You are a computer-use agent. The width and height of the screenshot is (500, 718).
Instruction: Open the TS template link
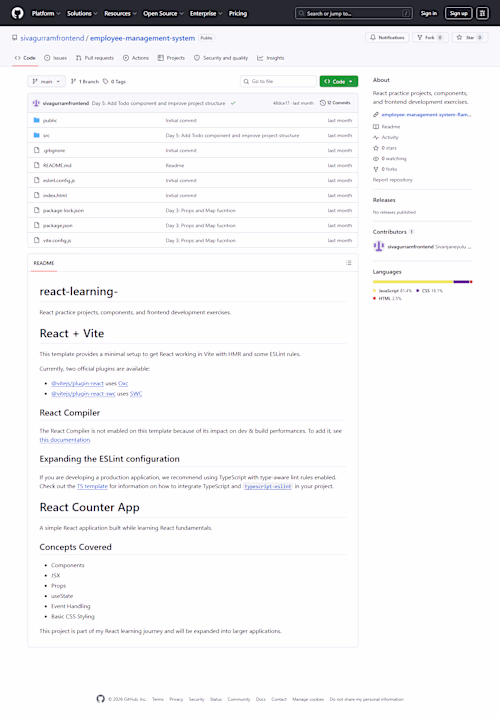click(92, 486)
